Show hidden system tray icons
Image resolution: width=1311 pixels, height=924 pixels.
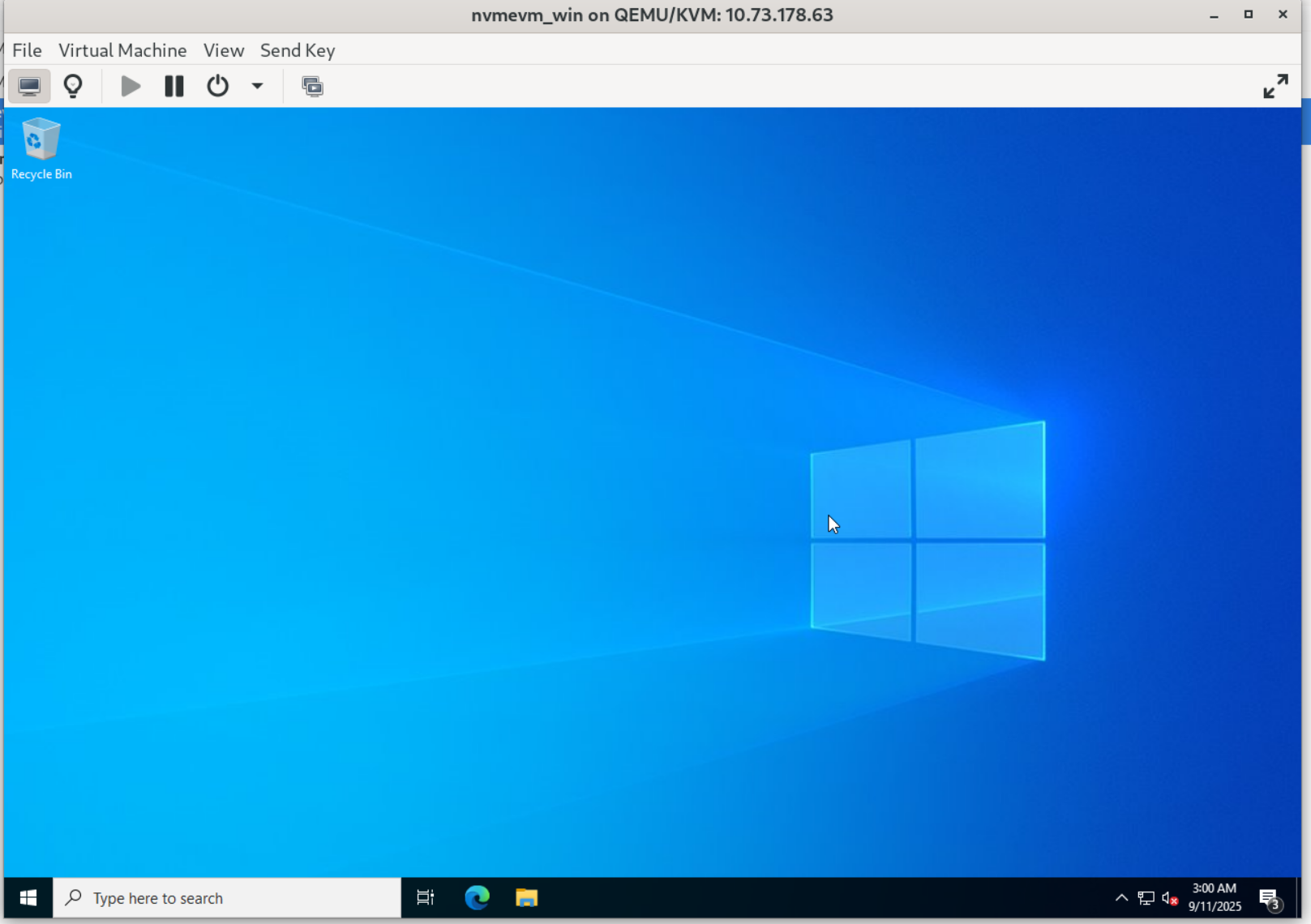pos(1121,898)
